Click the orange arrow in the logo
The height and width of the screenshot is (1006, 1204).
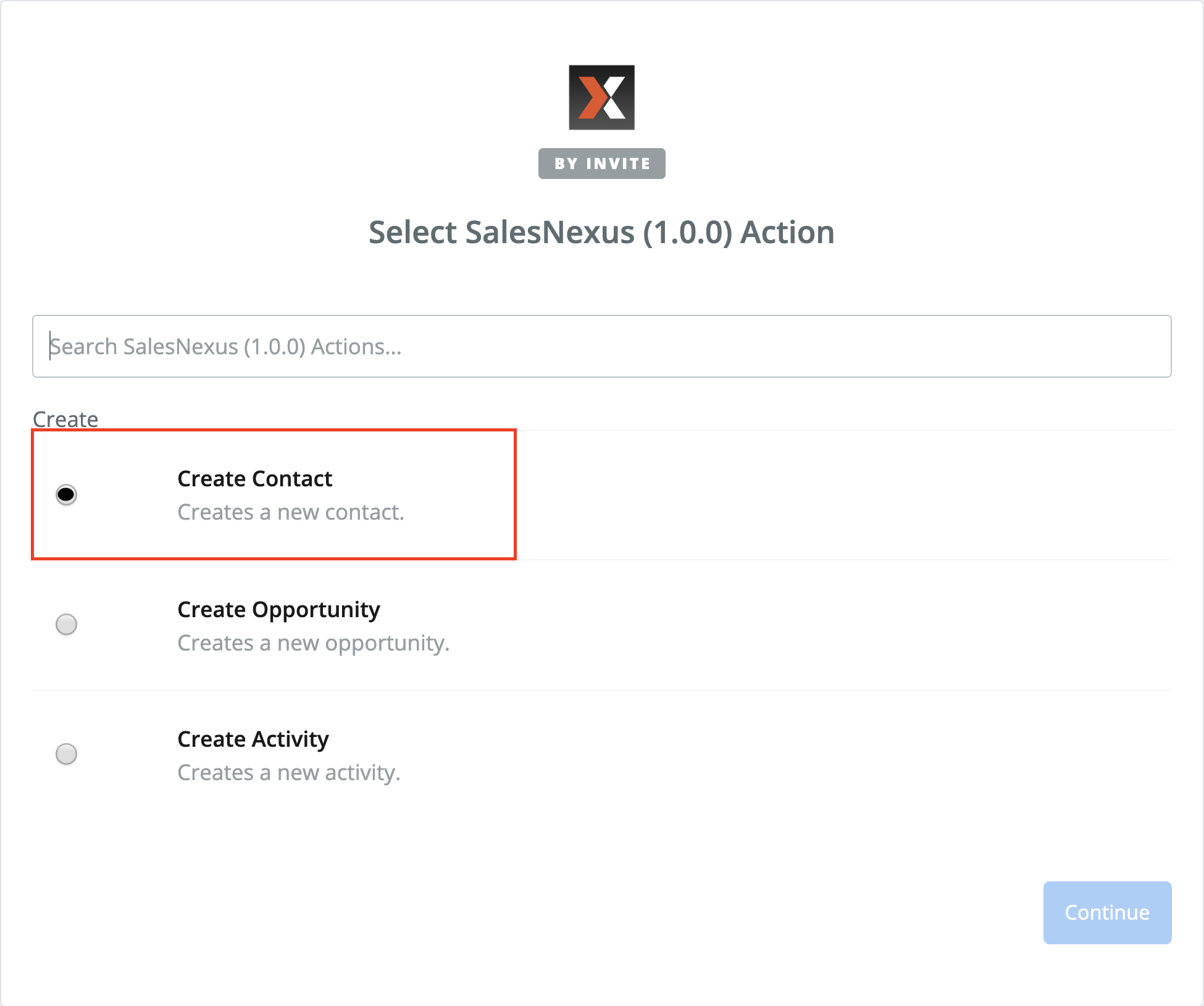(x=590, y=98)
